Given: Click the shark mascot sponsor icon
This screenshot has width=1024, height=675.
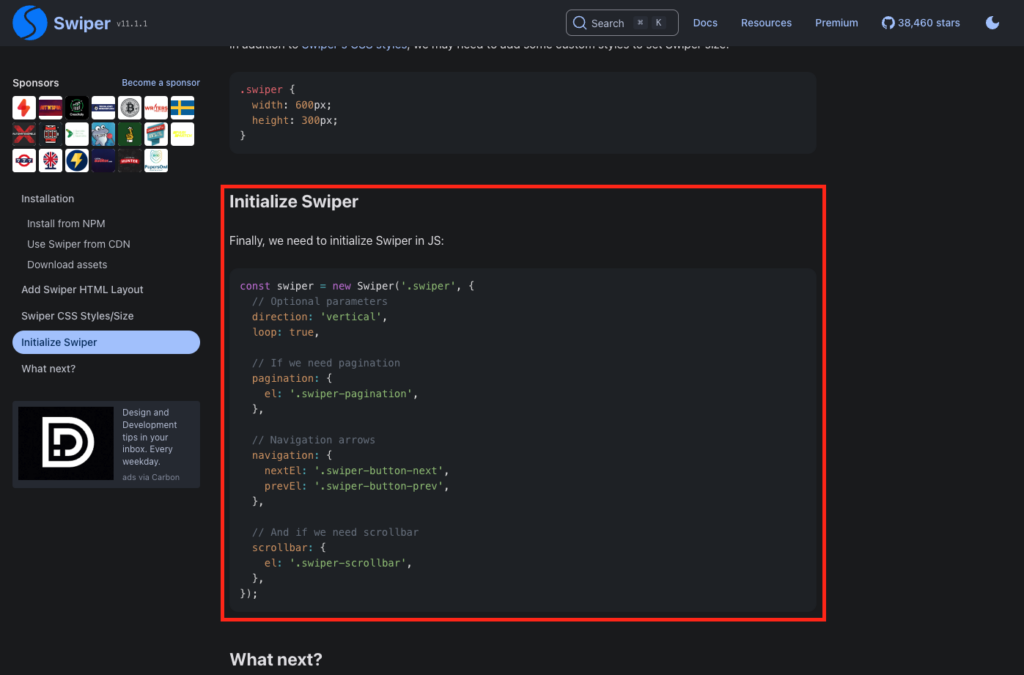Looking at the screenshot, I should [103, 134].
